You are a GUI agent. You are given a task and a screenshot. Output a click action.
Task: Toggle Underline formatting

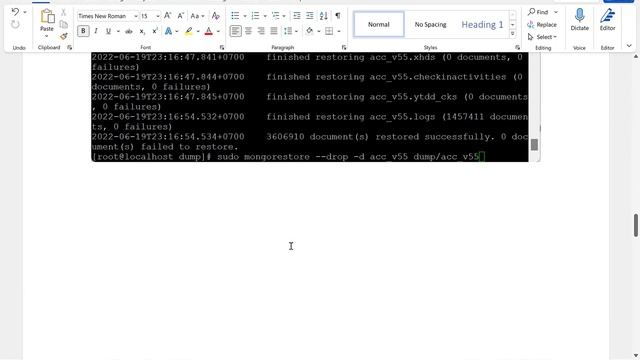(x=109, y=31)
